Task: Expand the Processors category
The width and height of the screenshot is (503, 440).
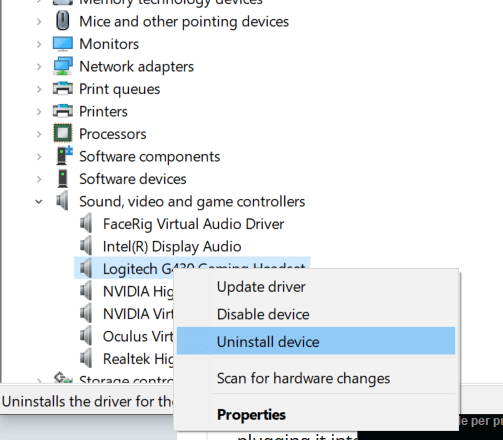Action: coord(39,134)
